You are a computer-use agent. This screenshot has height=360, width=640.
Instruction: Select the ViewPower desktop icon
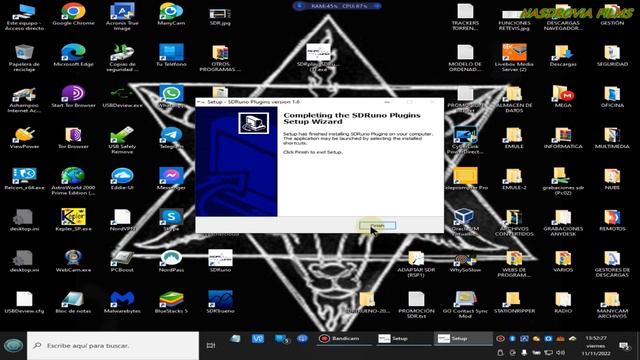coord(24,138)
